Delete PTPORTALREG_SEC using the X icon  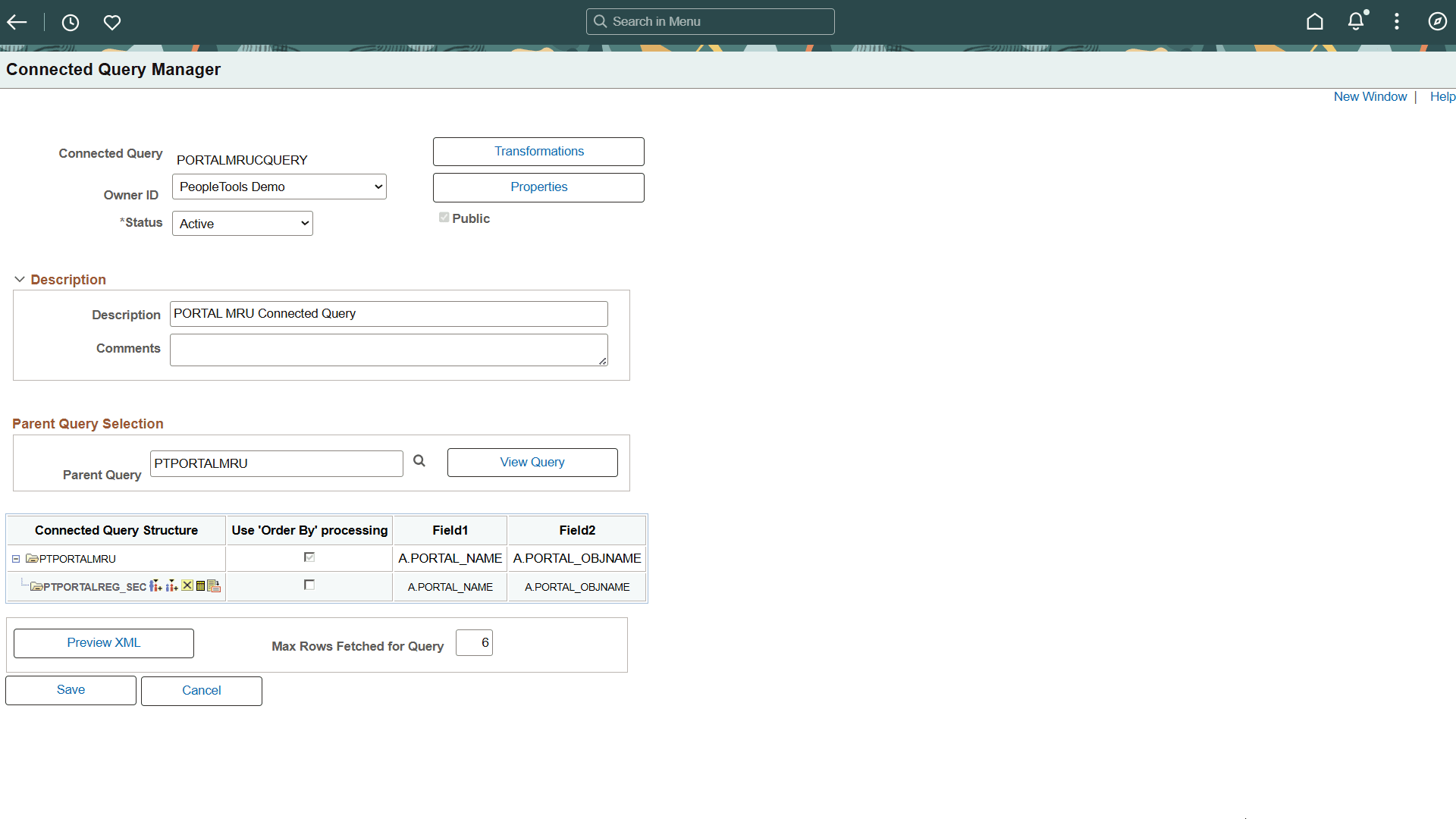(187, 585)
